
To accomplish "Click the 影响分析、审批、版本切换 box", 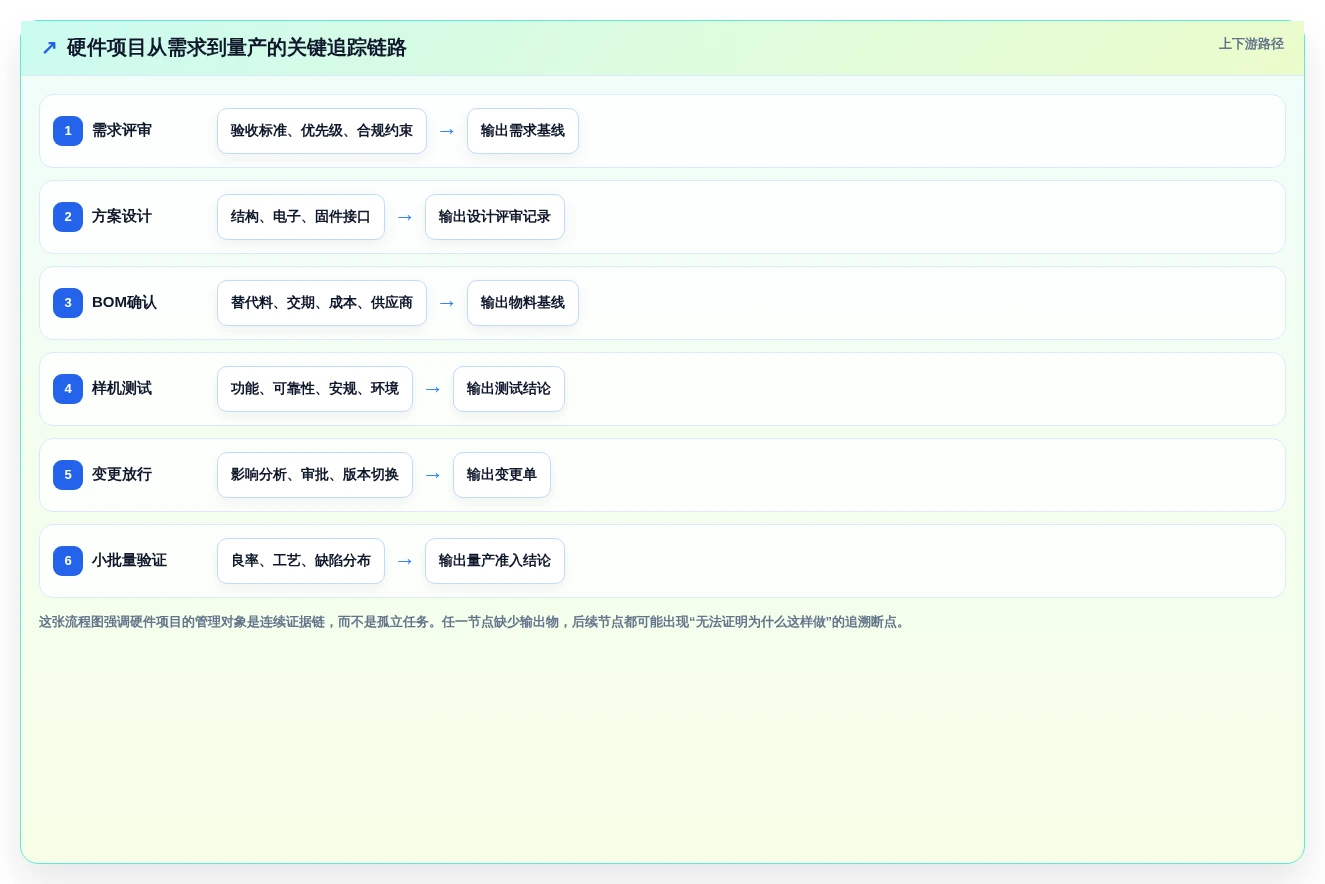I will click(315, 475).
